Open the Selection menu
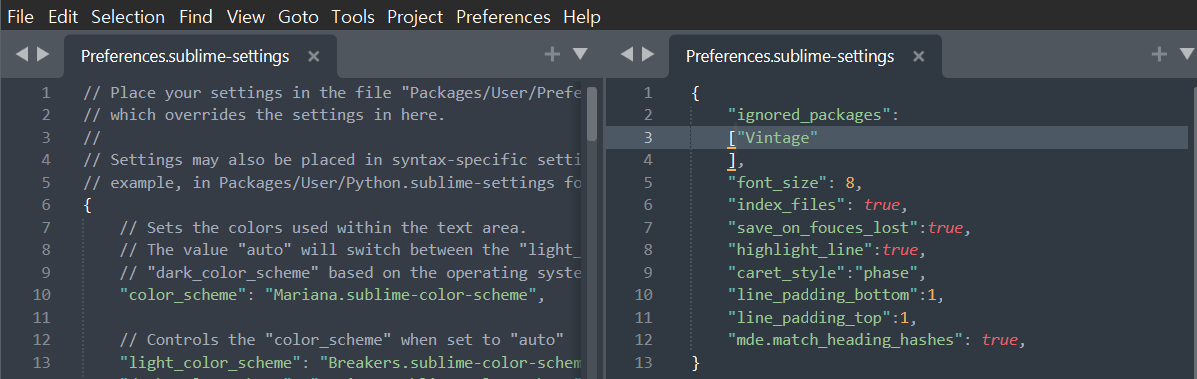 (x=127, y=16)
